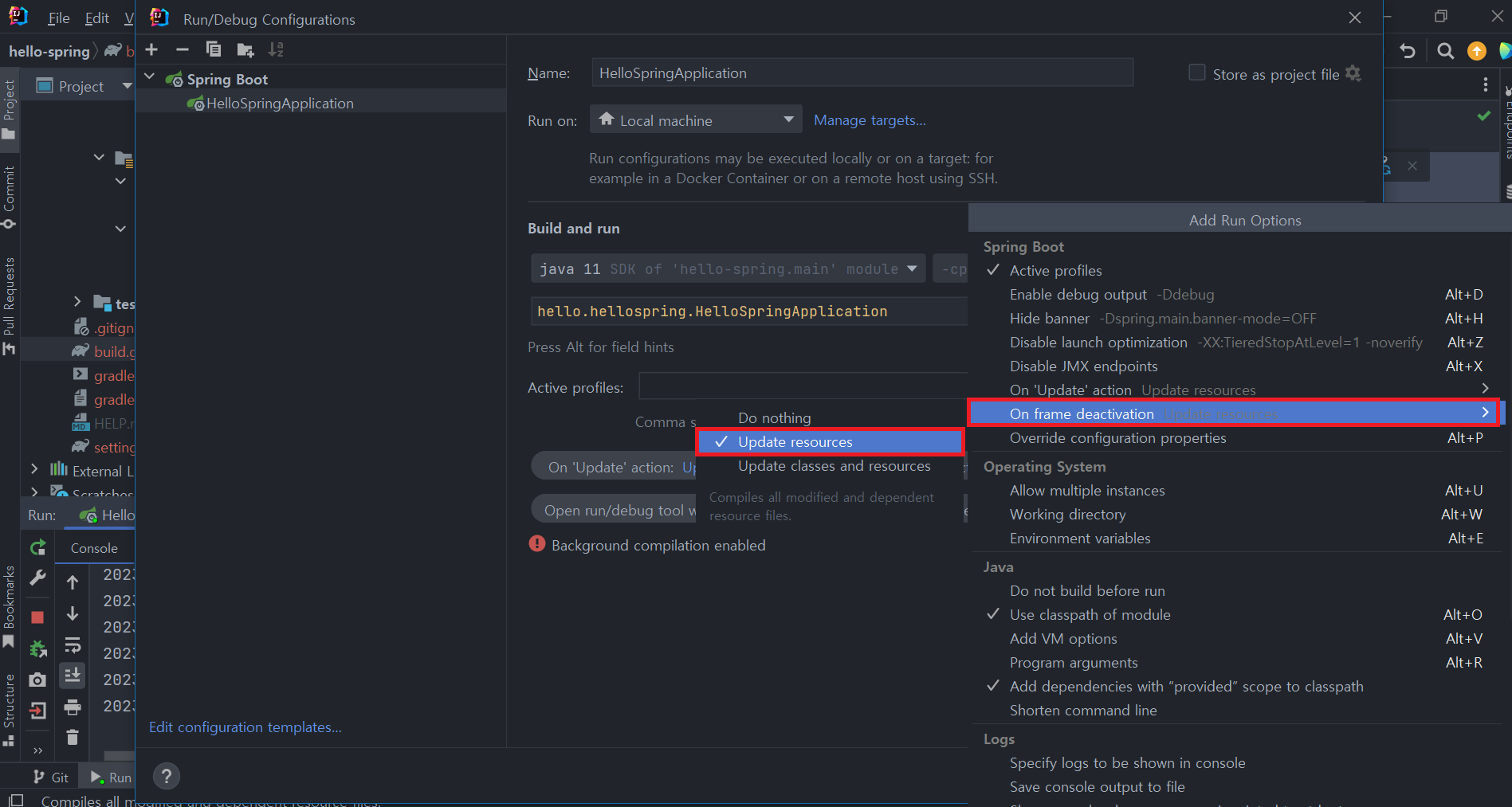Viewport: 1512px width, 807px height.
Task: Open the File menu
Action: [59, 18]
